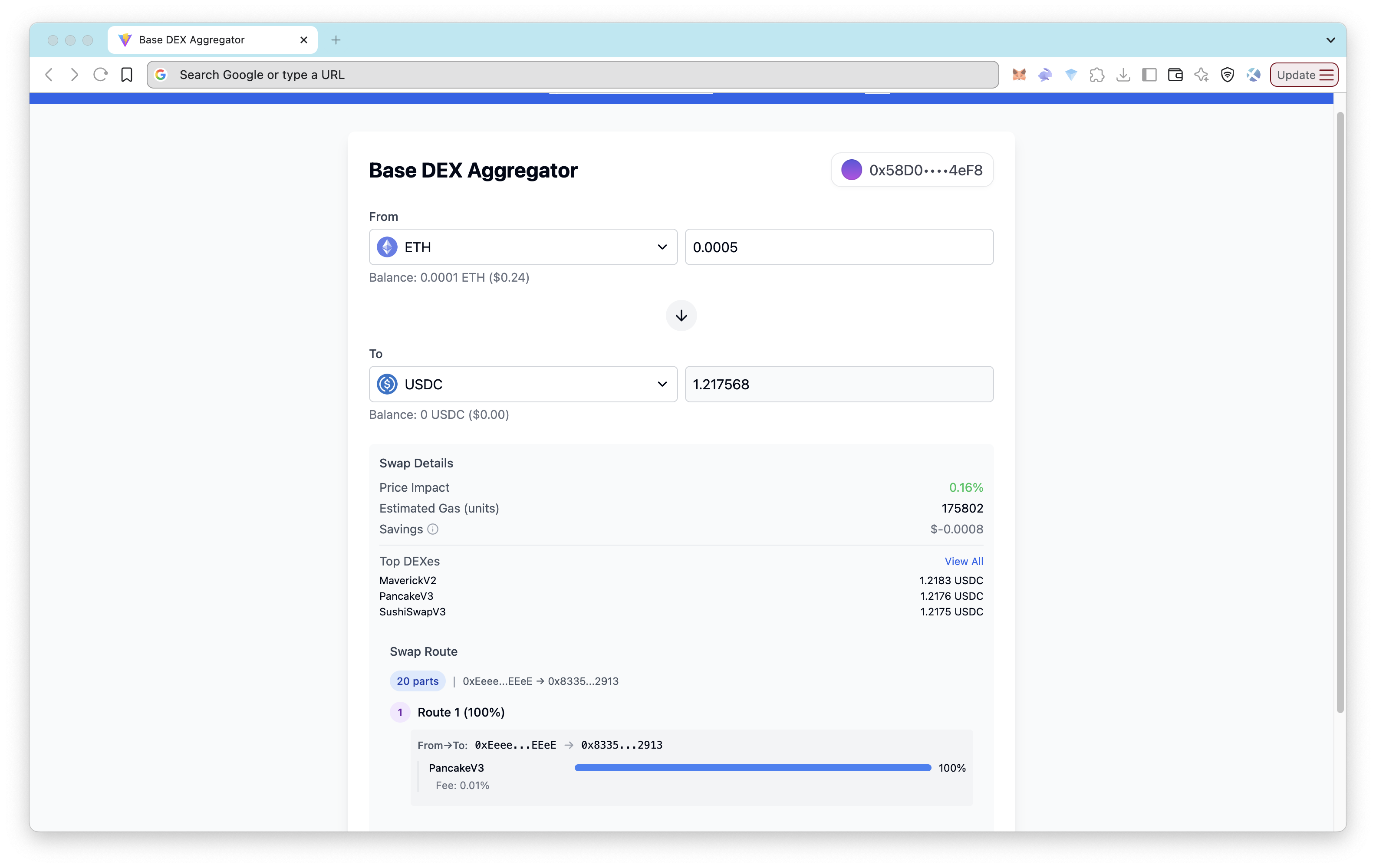
Task: Click the Fee: 0.01% text
Action: click(462, 785)
